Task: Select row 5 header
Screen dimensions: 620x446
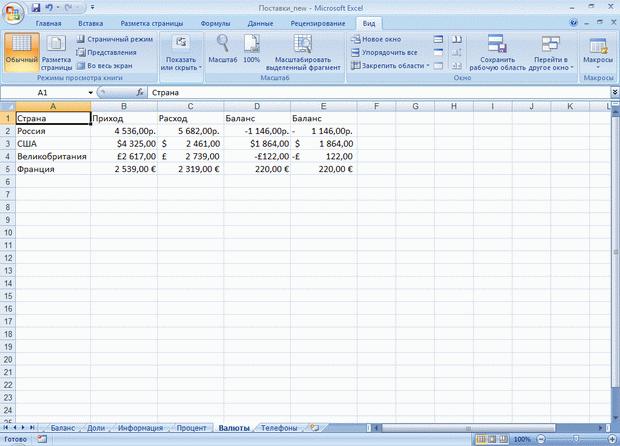Action: [8, 169]
